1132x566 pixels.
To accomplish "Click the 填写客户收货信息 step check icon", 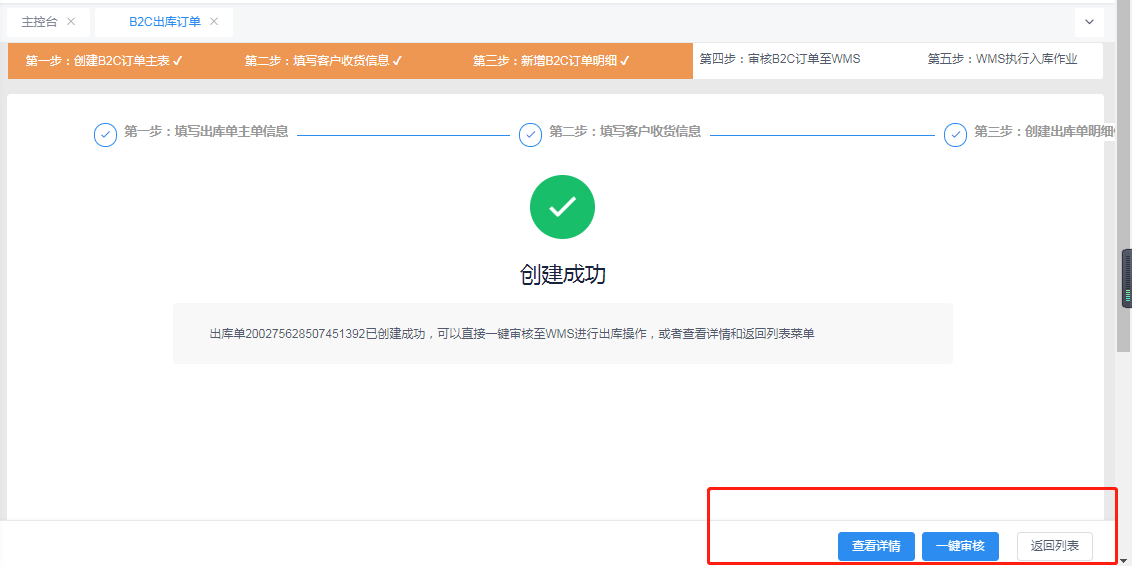I will pyautogui.click(x=531, y=135).
